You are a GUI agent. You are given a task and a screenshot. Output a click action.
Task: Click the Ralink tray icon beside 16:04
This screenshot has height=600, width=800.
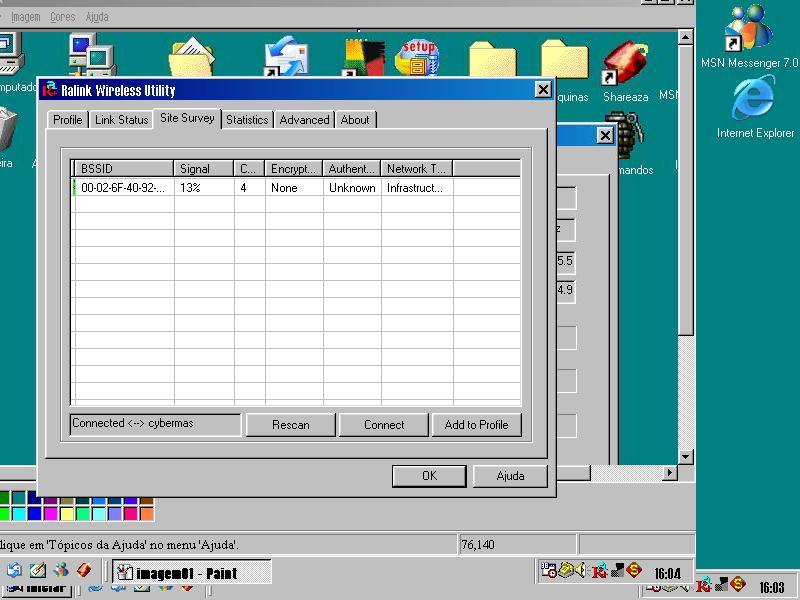tap(599, 570)
